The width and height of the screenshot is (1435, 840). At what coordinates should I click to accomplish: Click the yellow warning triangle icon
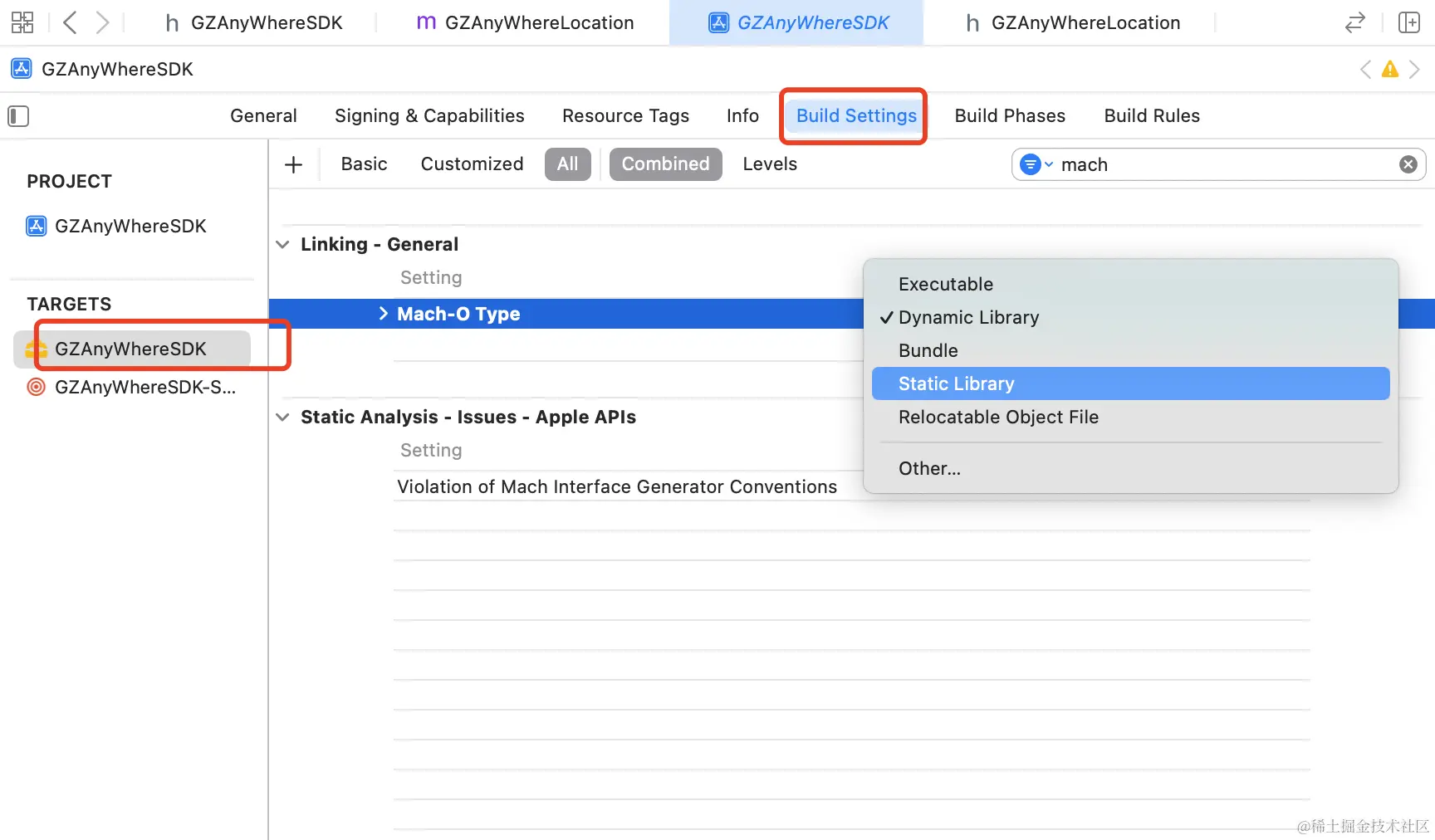(x=1389, y=70)
